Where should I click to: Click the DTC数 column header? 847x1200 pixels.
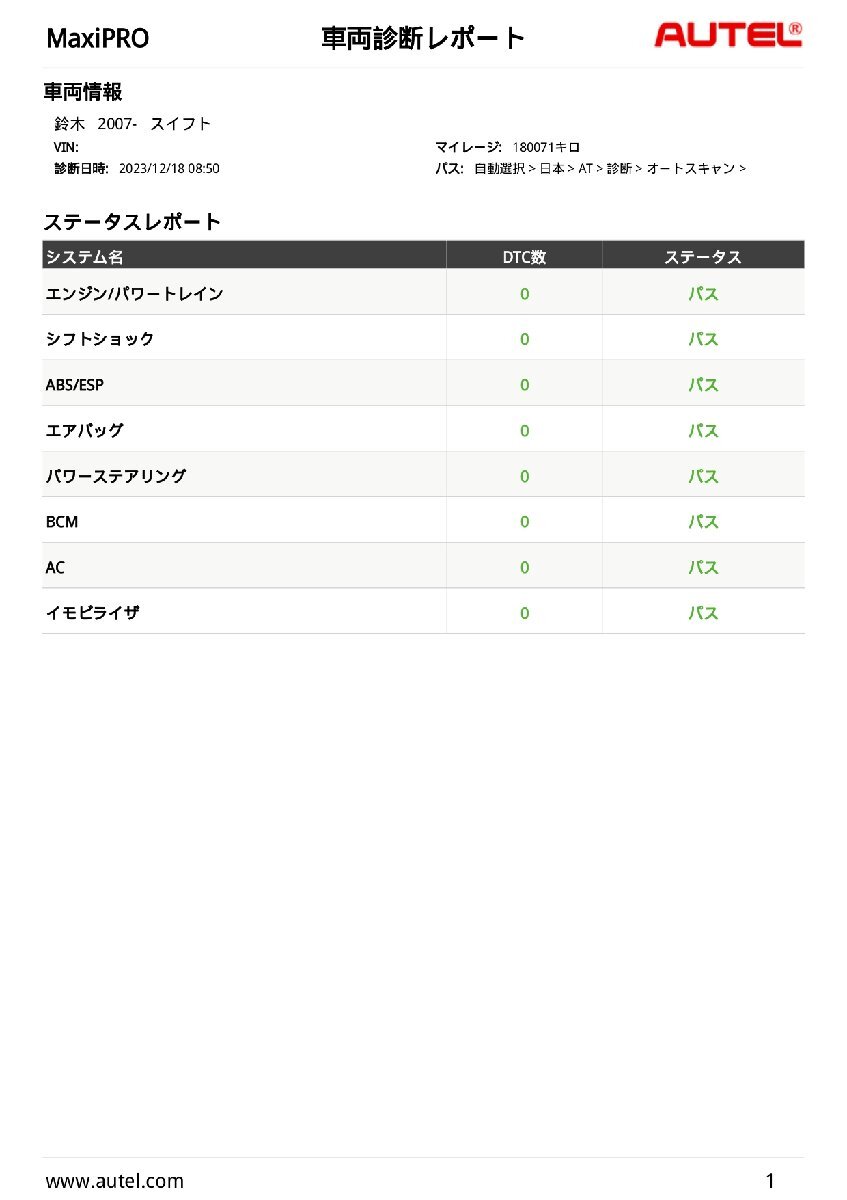click(524, 257)
